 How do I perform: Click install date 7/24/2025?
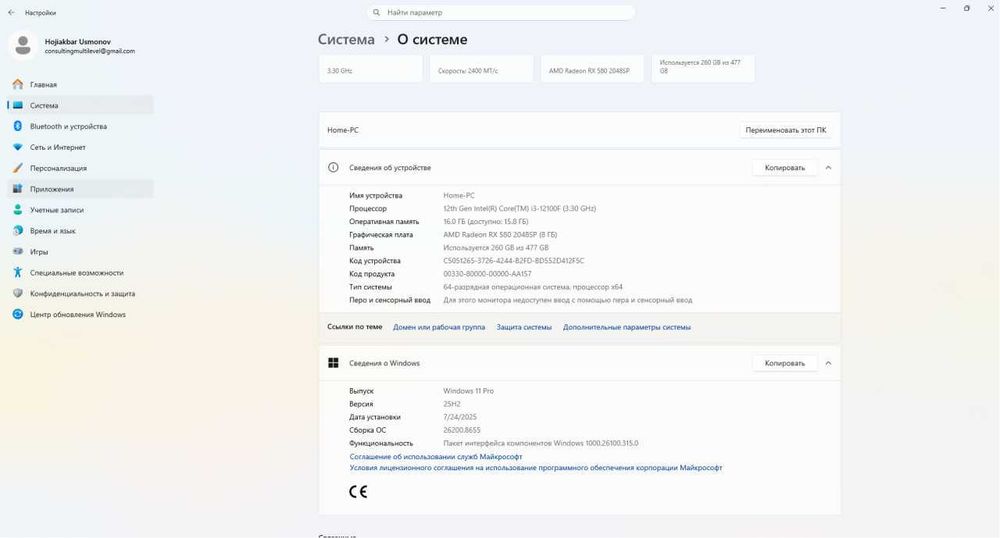pos(459,417)
